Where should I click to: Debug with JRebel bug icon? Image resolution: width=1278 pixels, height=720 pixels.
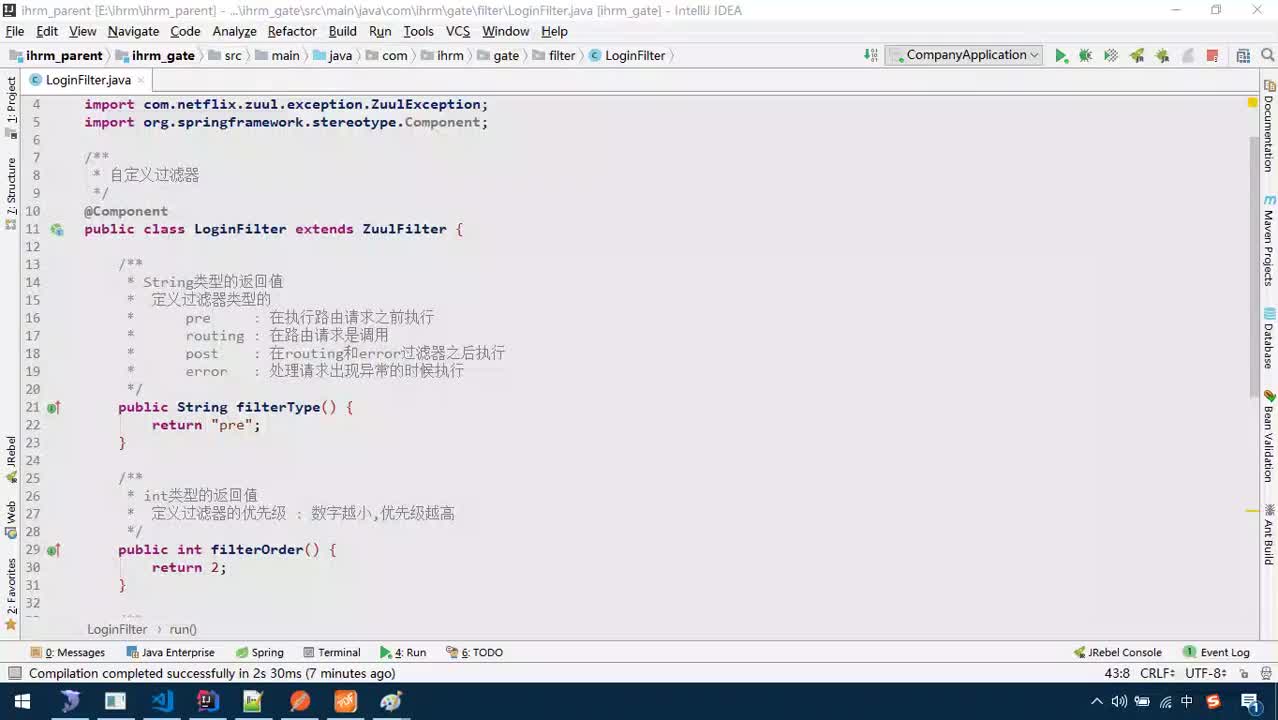tap(1162, 56)
